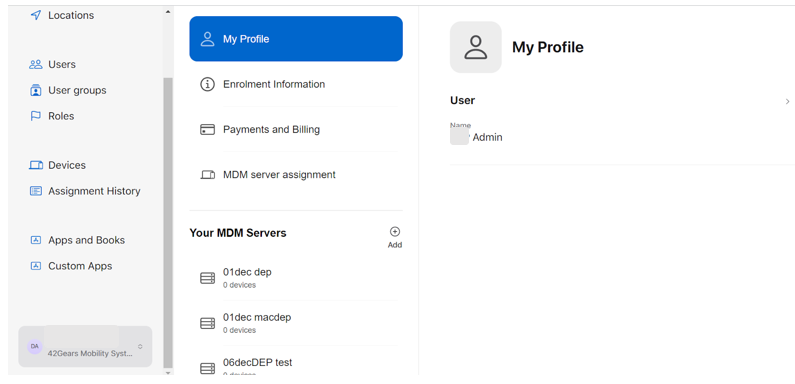Select Roles in the sidebar

pos(61,116)
